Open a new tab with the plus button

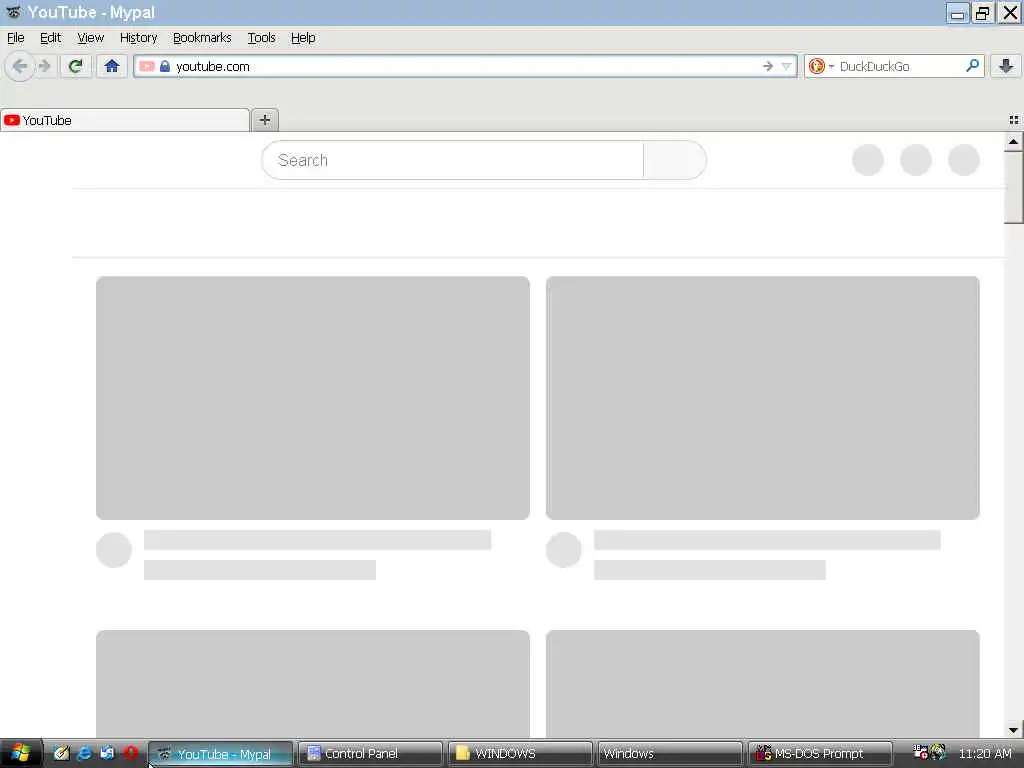[x=264, y=120]
